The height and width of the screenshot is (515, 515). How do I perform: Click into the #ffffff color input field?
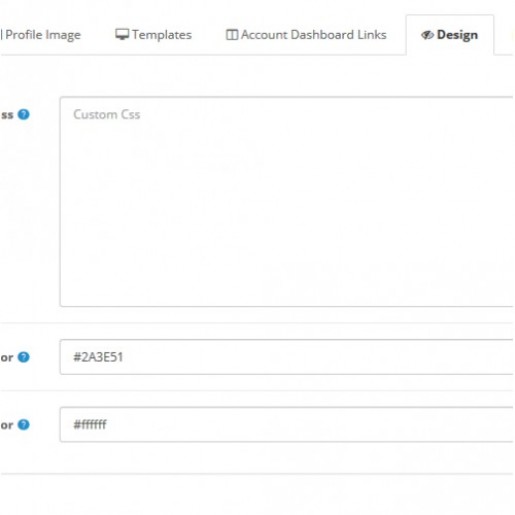[x=287, y=424]
